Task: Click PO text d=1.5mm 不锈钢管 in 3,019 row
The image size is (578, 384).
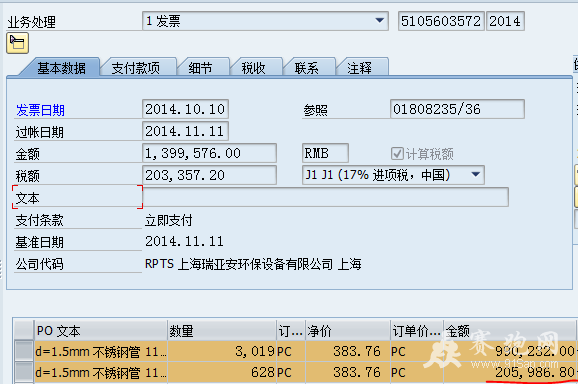Action: pos(100,351)
